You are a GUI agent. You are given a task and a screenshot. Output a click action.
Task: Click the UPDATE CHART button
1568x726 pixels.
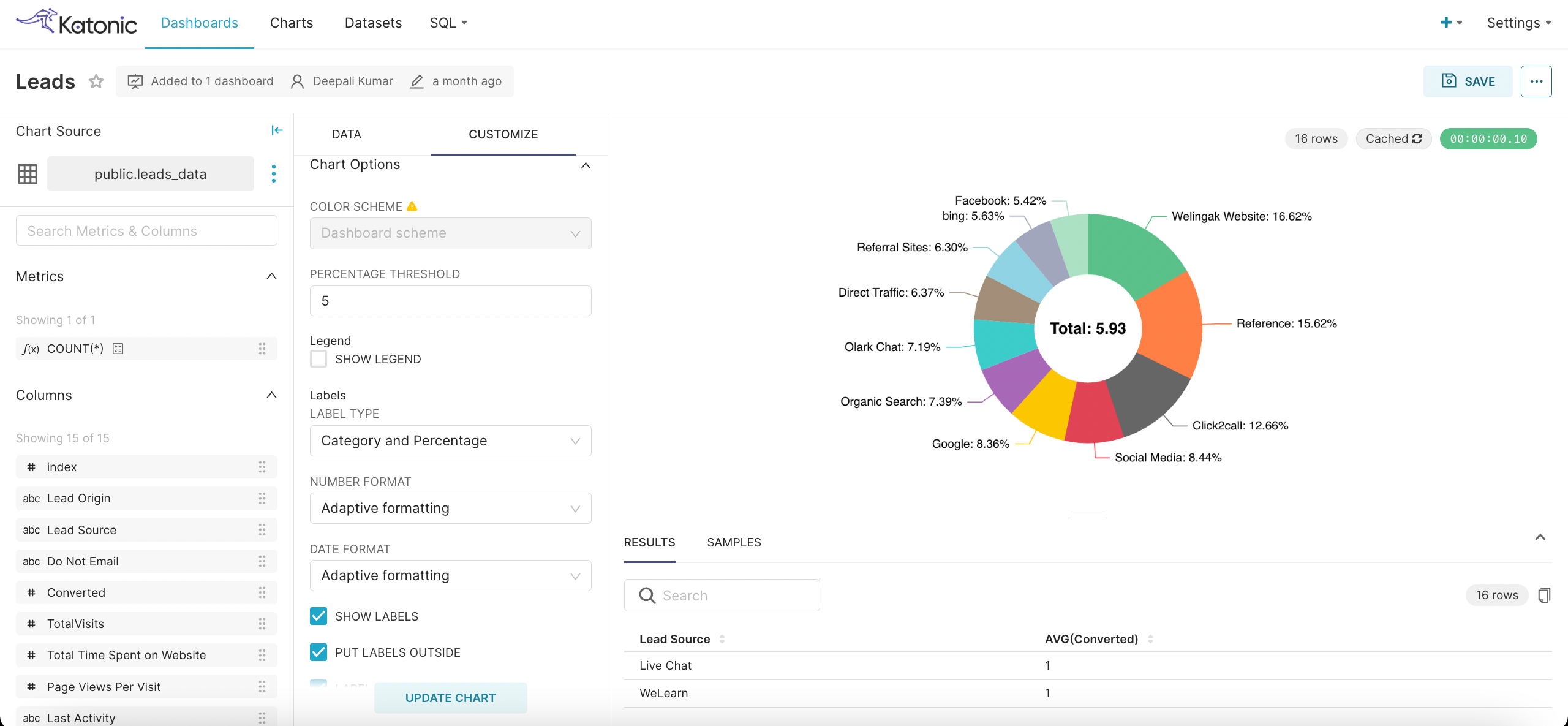[451, 698]
